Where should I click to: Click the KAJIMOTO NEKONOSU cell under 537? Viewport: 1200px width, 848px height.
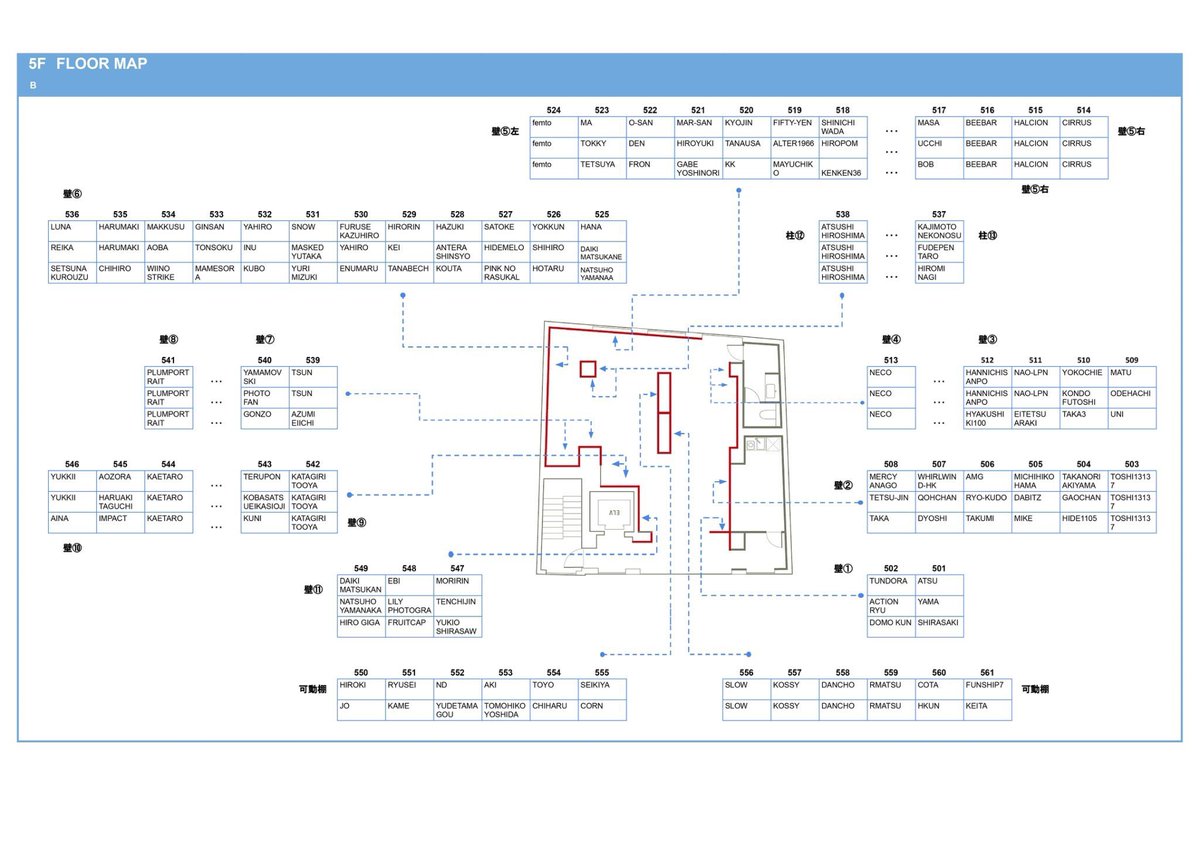point(939,231)
